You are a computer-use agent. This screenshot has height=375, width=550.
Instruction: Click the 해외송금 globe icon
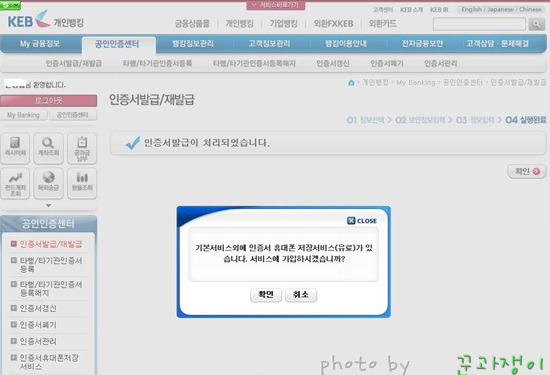[x=48, y=183]
